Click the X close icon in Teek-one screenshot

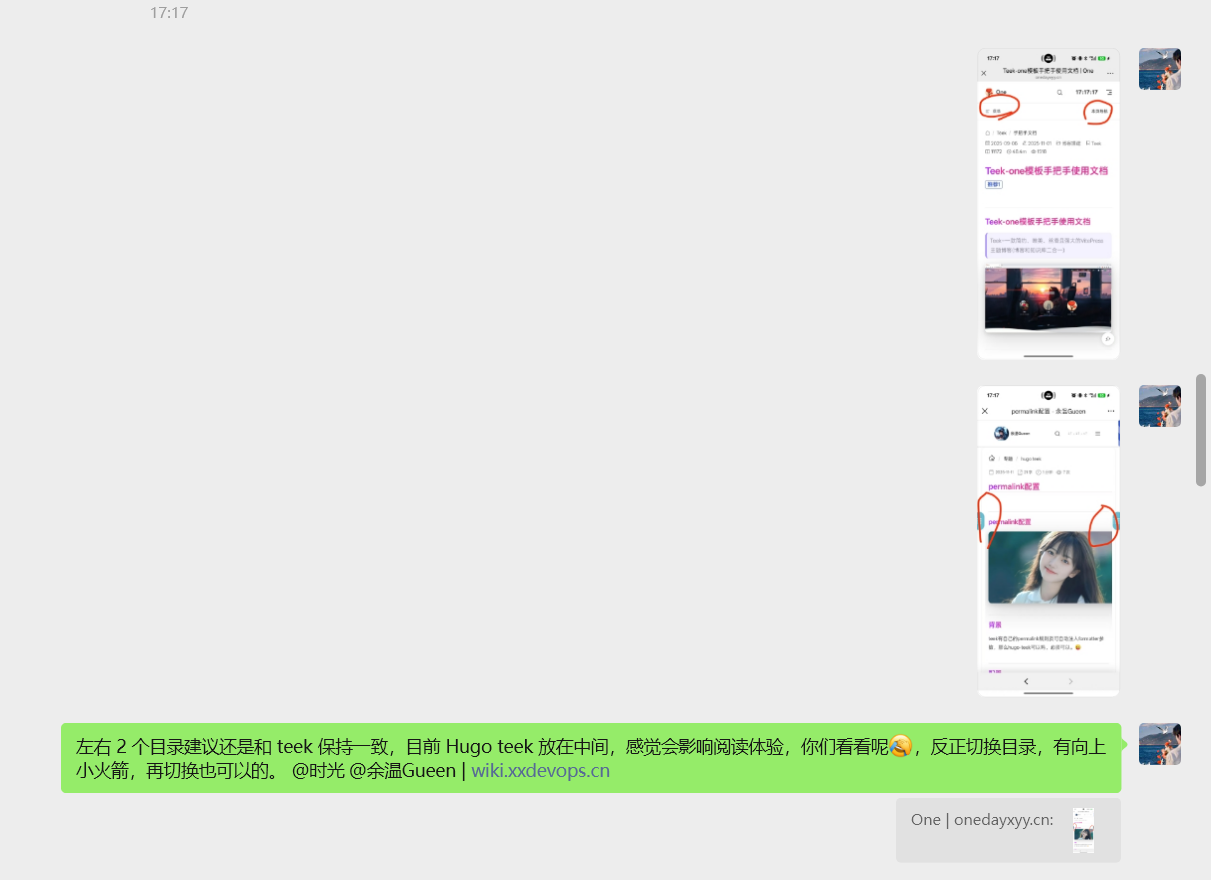[984, 73]
